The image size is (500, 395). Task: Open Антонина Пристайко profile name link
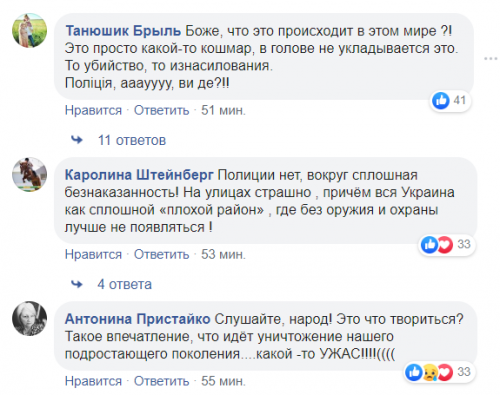137,319
